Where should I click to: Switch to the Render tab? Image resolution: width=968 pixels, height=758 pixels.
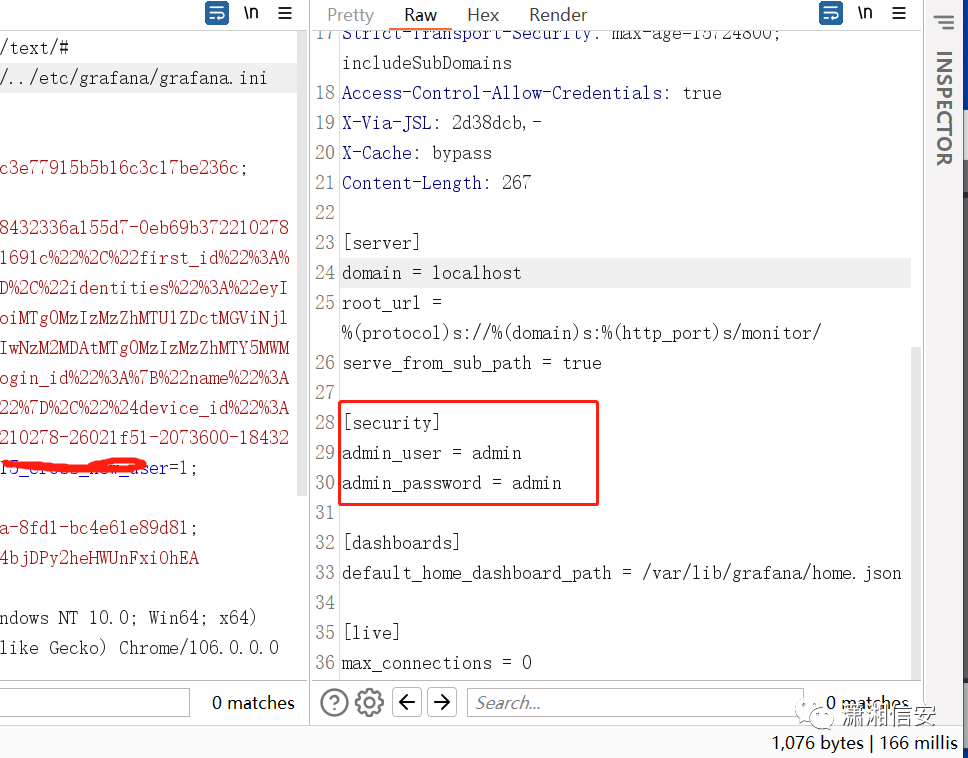click(557, 15)
